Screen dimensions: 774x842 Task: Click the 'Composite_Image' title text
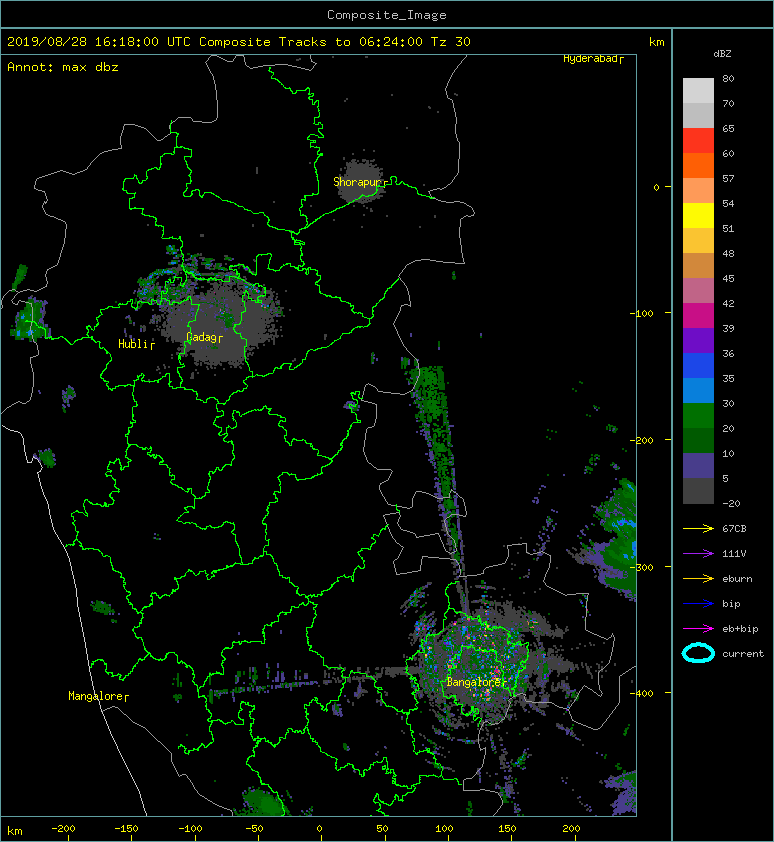pyautogui.click(x=387, y=15)
